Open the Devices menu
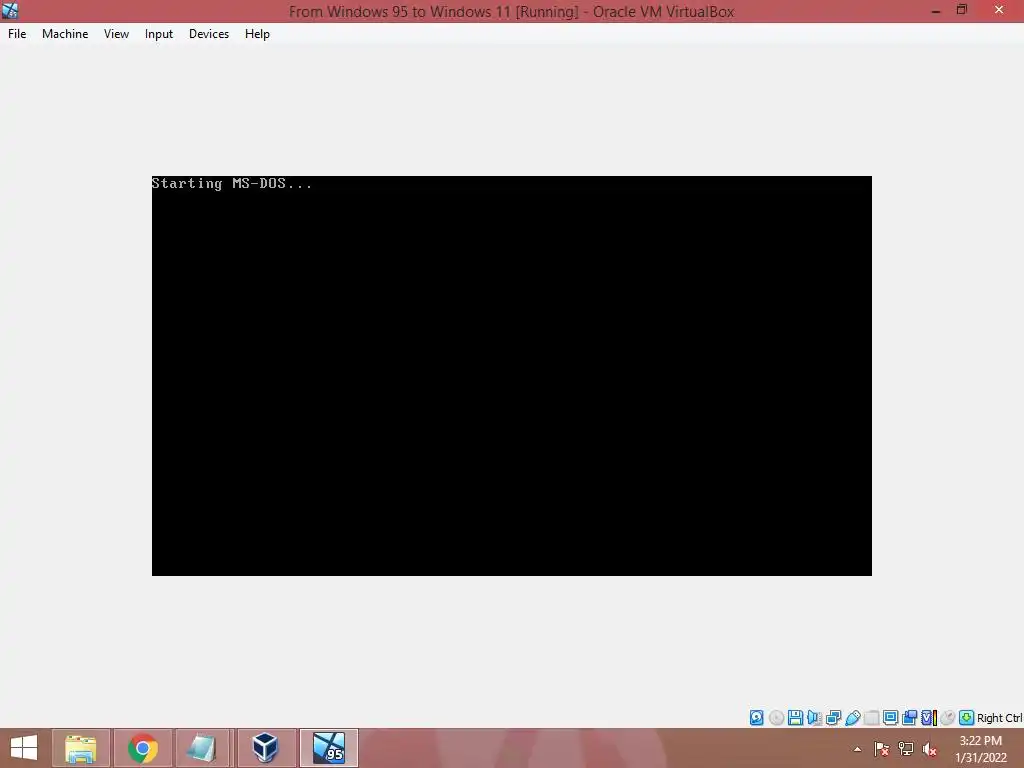The height and width of the screenshot is (768, 1024). pos(209,34)
